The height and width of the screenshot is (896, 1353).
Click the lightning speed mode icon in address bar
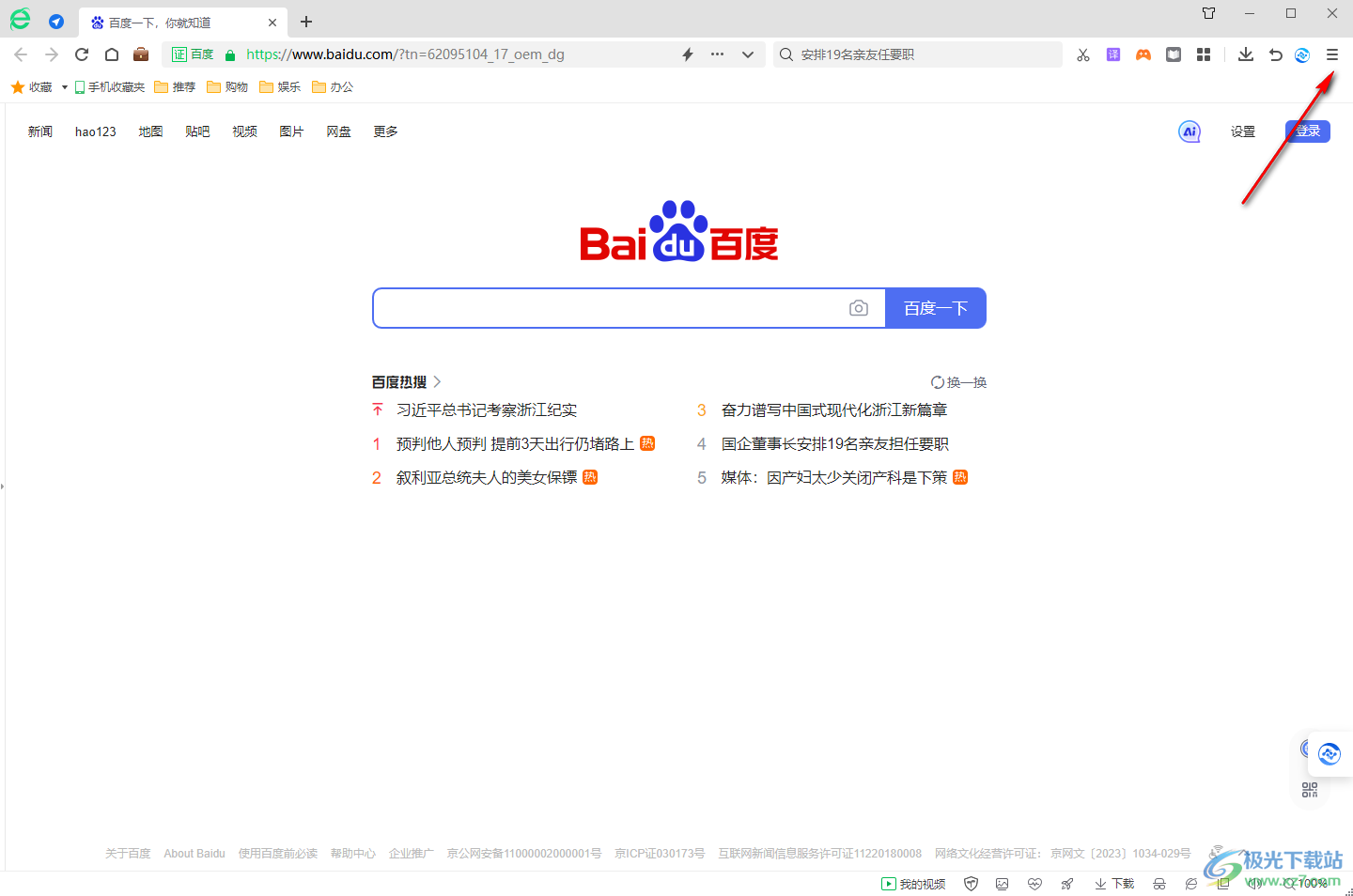[x=688, y=54]
